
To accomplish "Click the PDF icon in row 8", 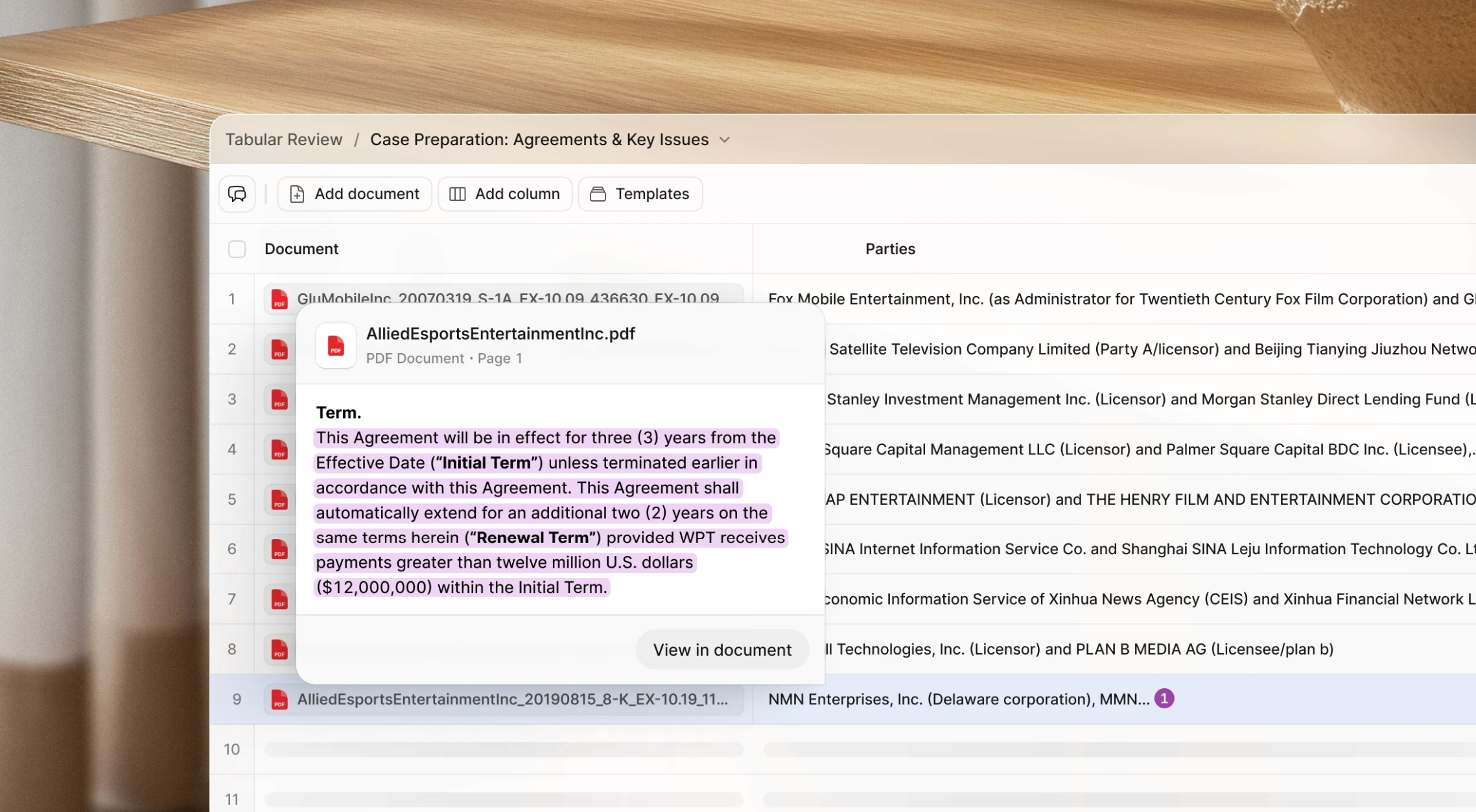I will (x=279, y=649).
